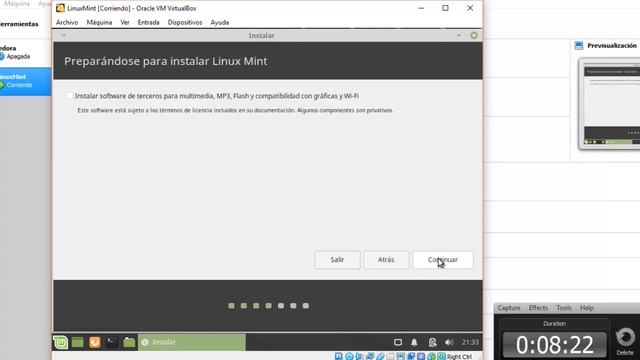Viewport: 640px width, 360px height.
Task: Select the Fedora VM in manager list
Action: [x=25, y=52]
